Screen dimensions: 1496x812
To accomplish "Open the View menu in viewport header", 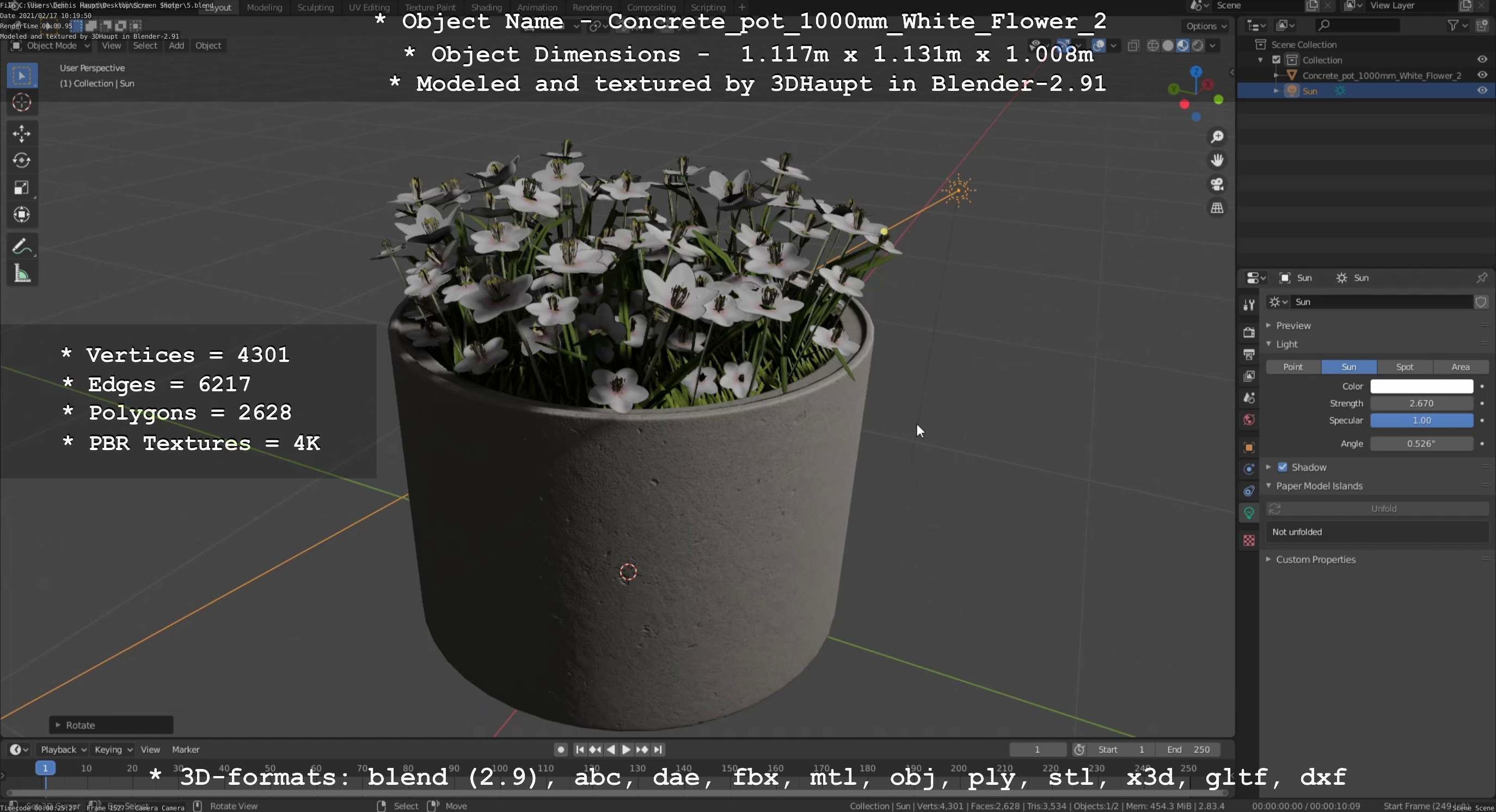I will (x=112, y=45).
